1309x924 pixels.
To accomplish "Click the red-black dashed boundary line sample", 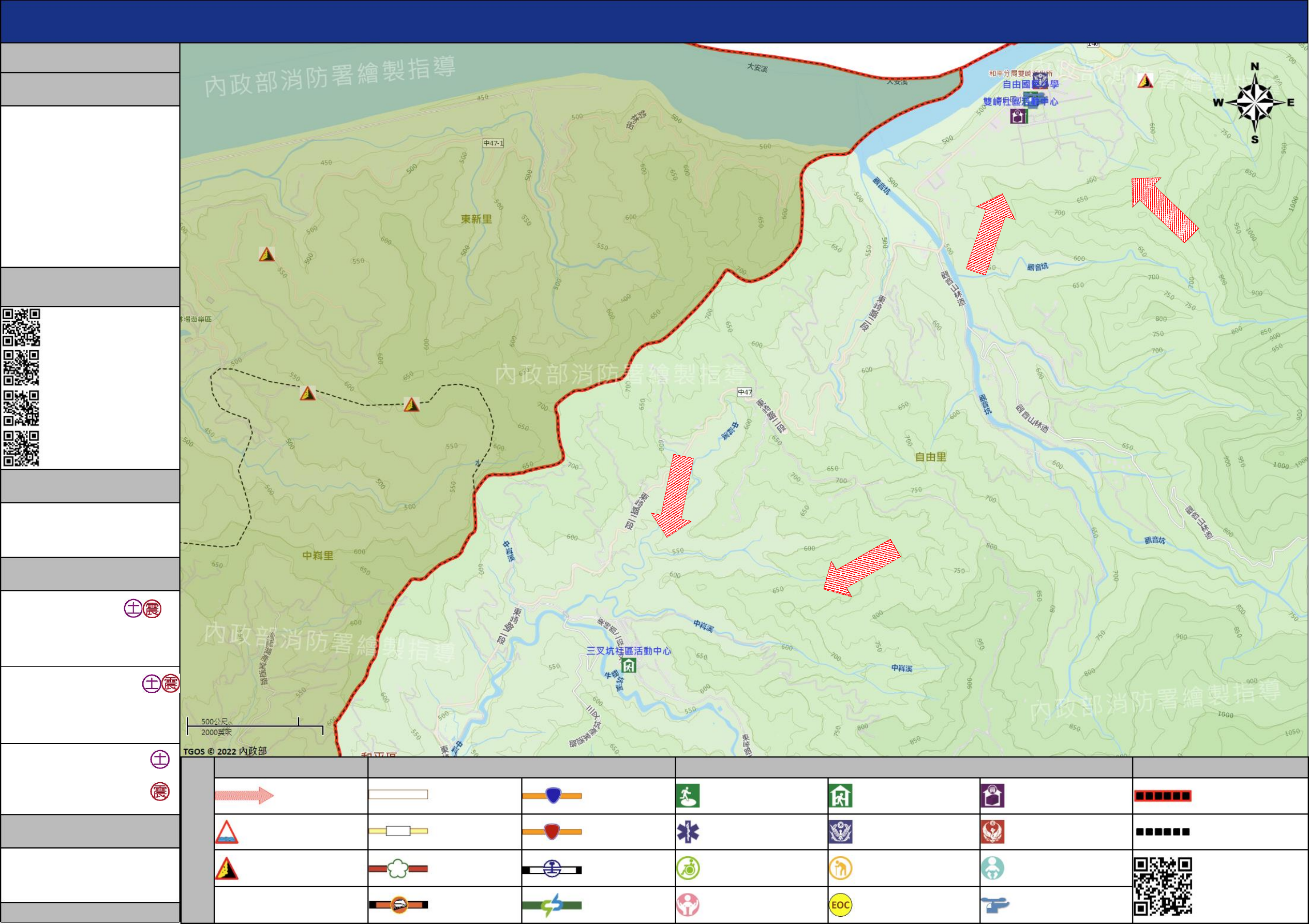I will 1163,796.
